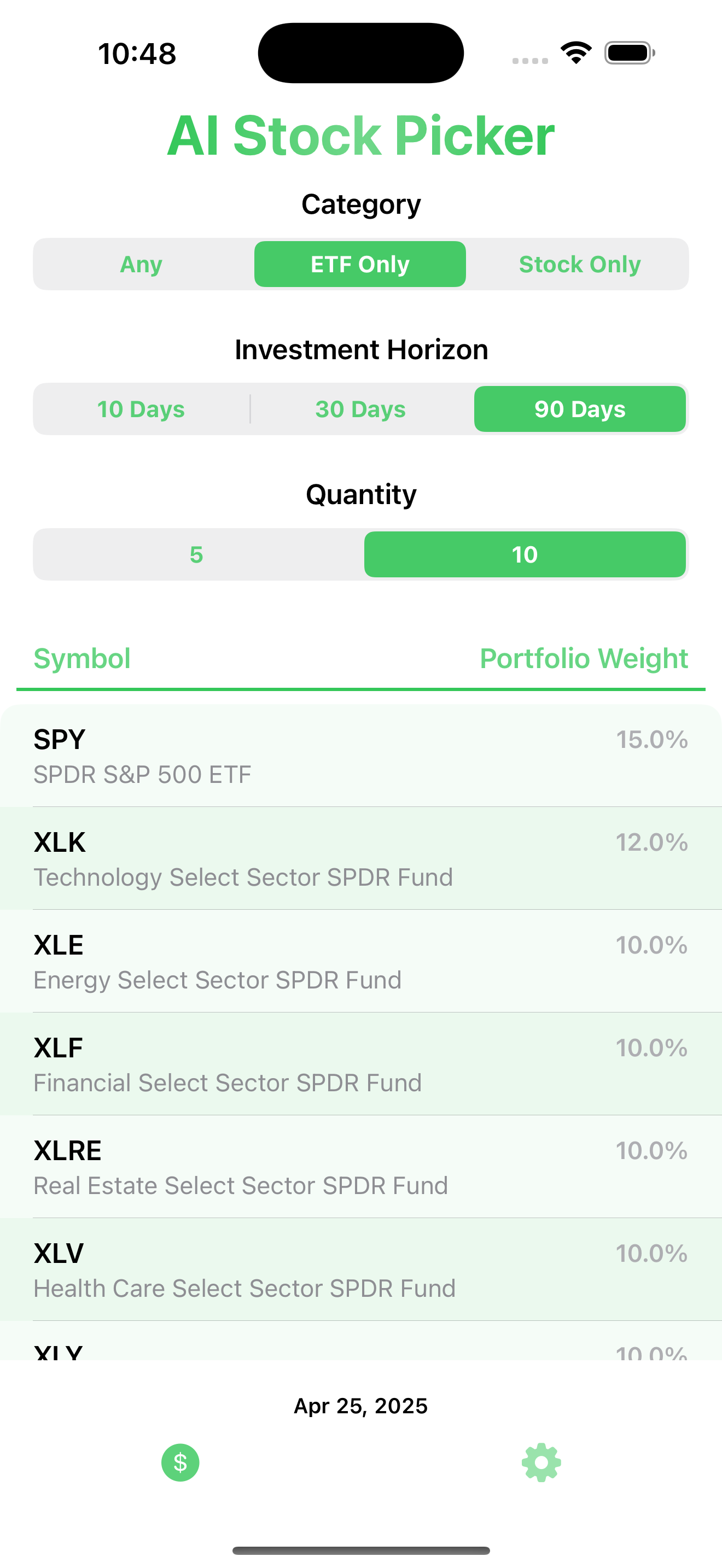Screen dimensions: 722x1568
Task: Choose Stock Only category
Action: 580,264
